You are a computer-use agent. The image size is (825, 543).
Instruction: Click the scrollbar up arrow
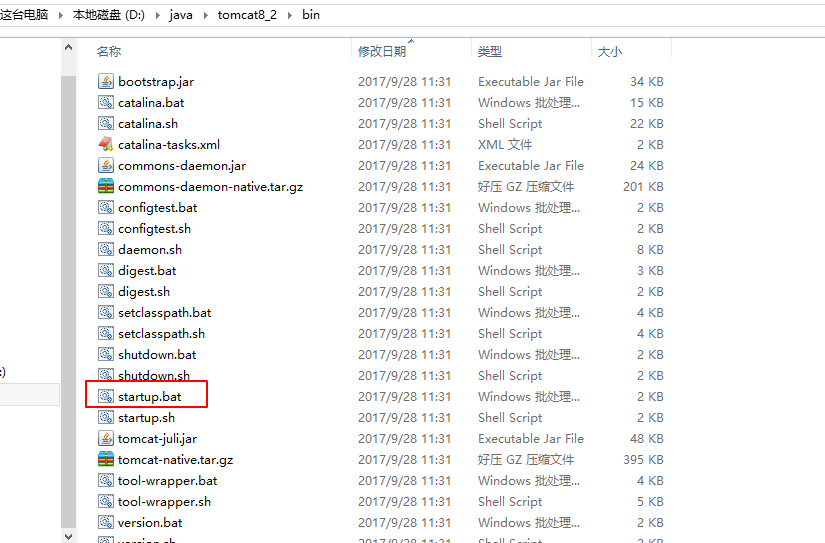pyautogui.click(x=68, y=47)
